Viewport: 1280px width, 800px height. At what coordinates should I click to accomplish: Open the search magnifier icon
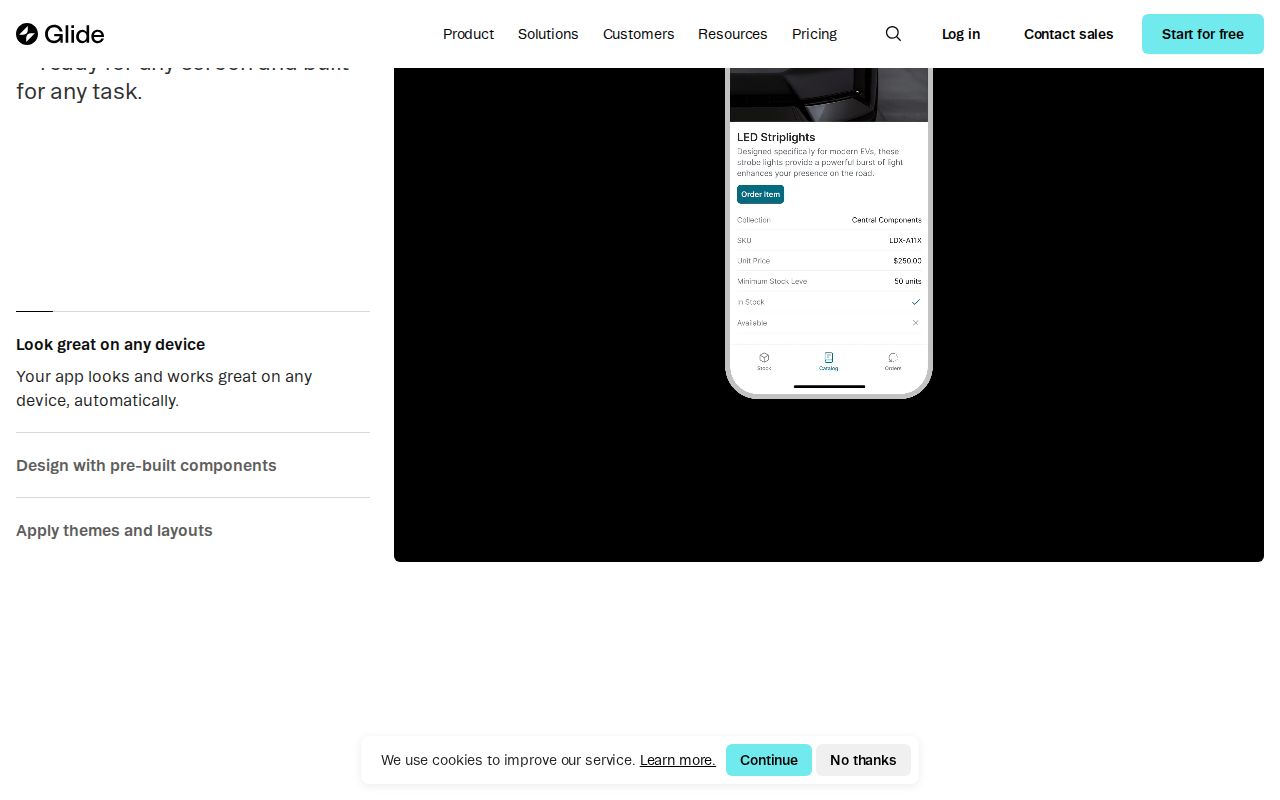tap(893, 34)
